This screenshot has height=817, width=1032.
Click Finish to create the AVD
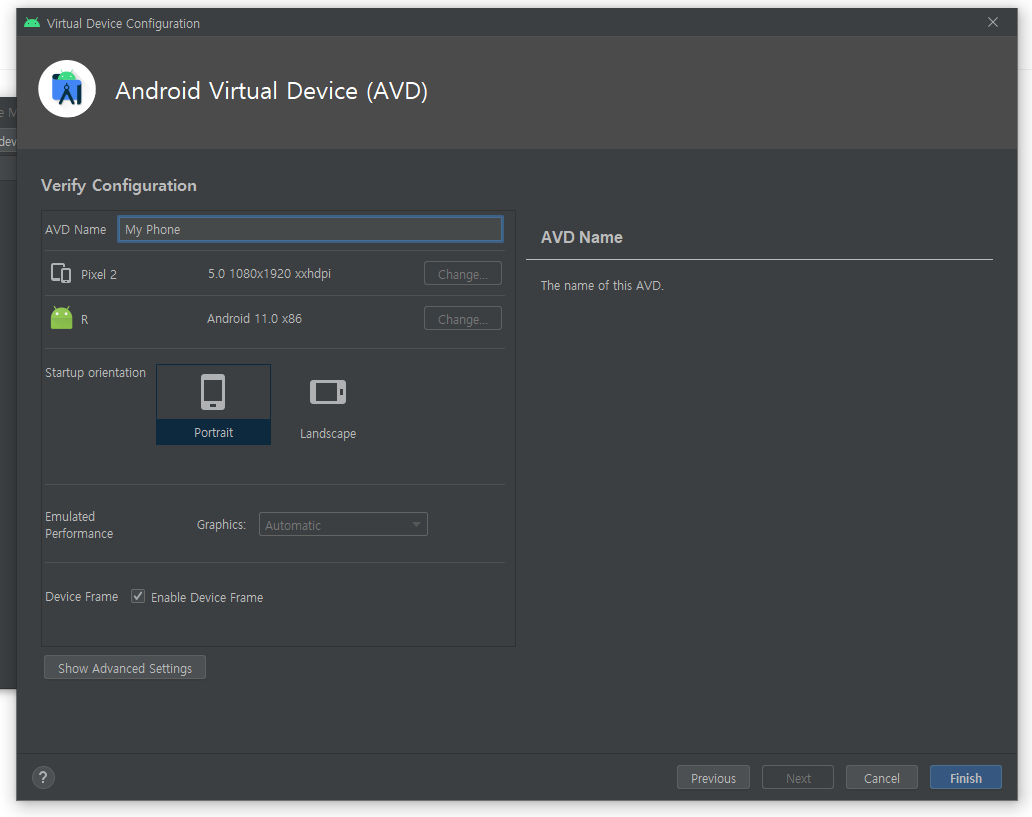point(966,777)
